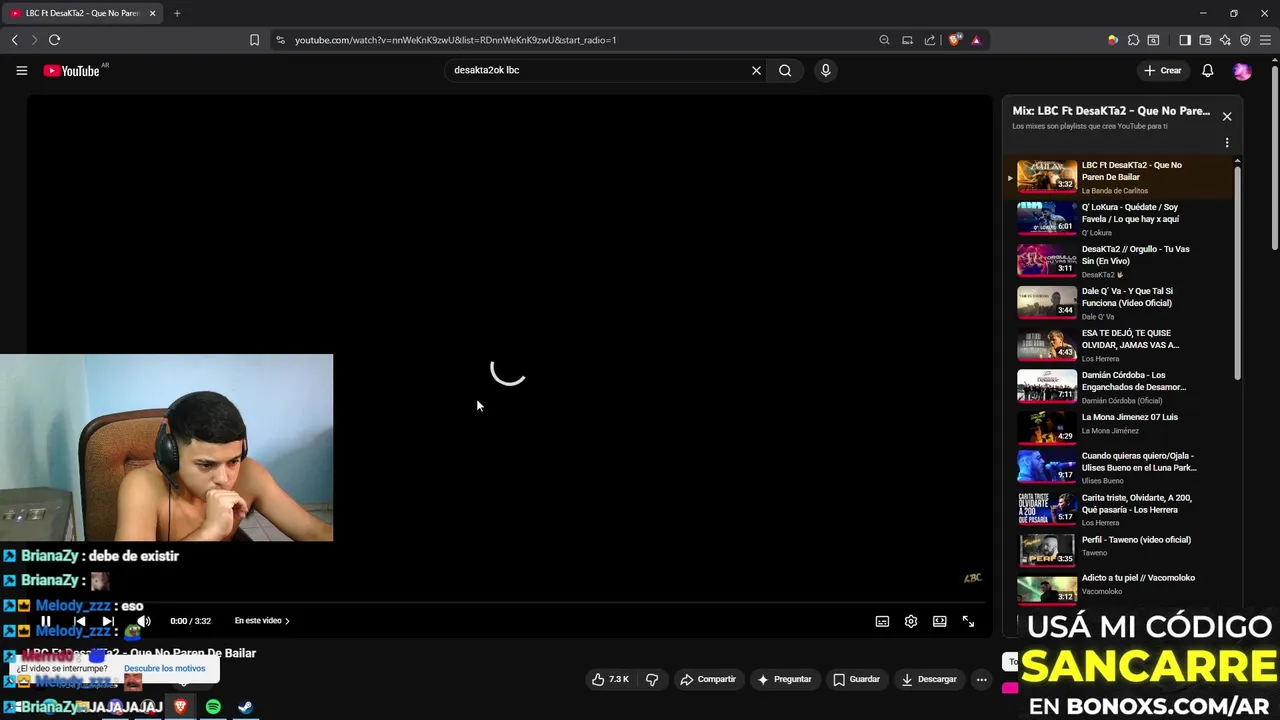Viewport: 1280px width, 720px height.
Task: Click the Descargar button
Action: click(929, 679)
